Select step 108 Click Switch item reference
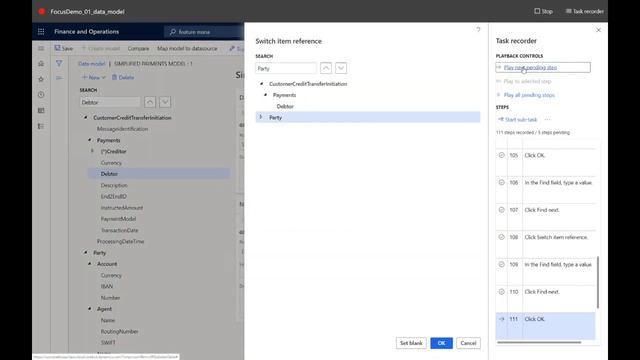The image size is (640, 360). pos(545,244)
